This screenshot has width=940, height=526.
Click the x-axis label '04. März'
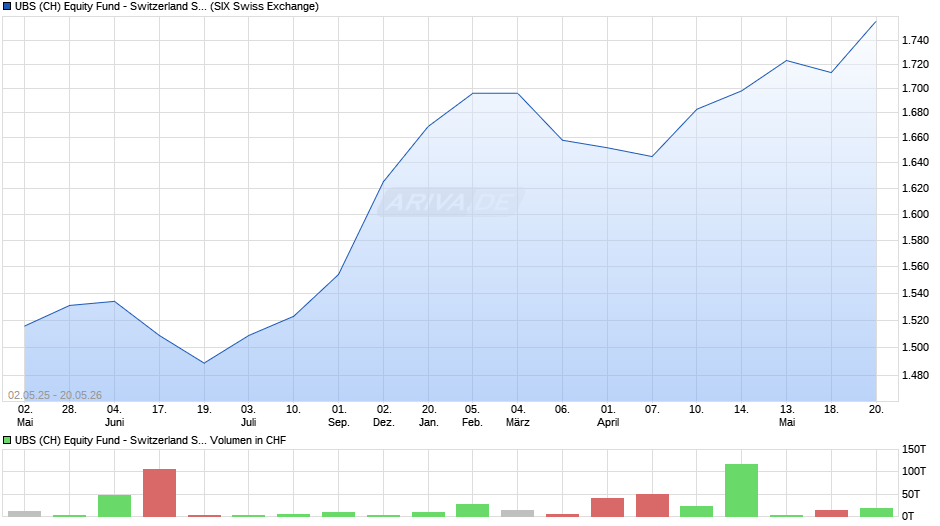(x=518, y=416)
